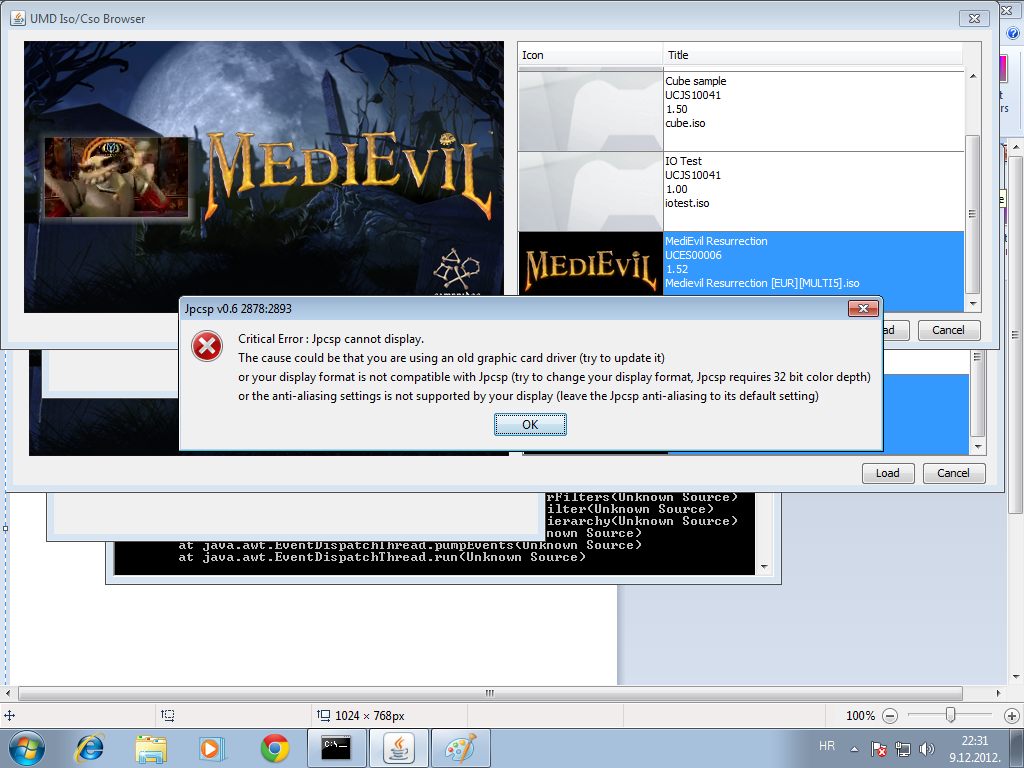Click OK in the Critical Error dialog
1024x768 pixels.
click(x=530, y=425)
